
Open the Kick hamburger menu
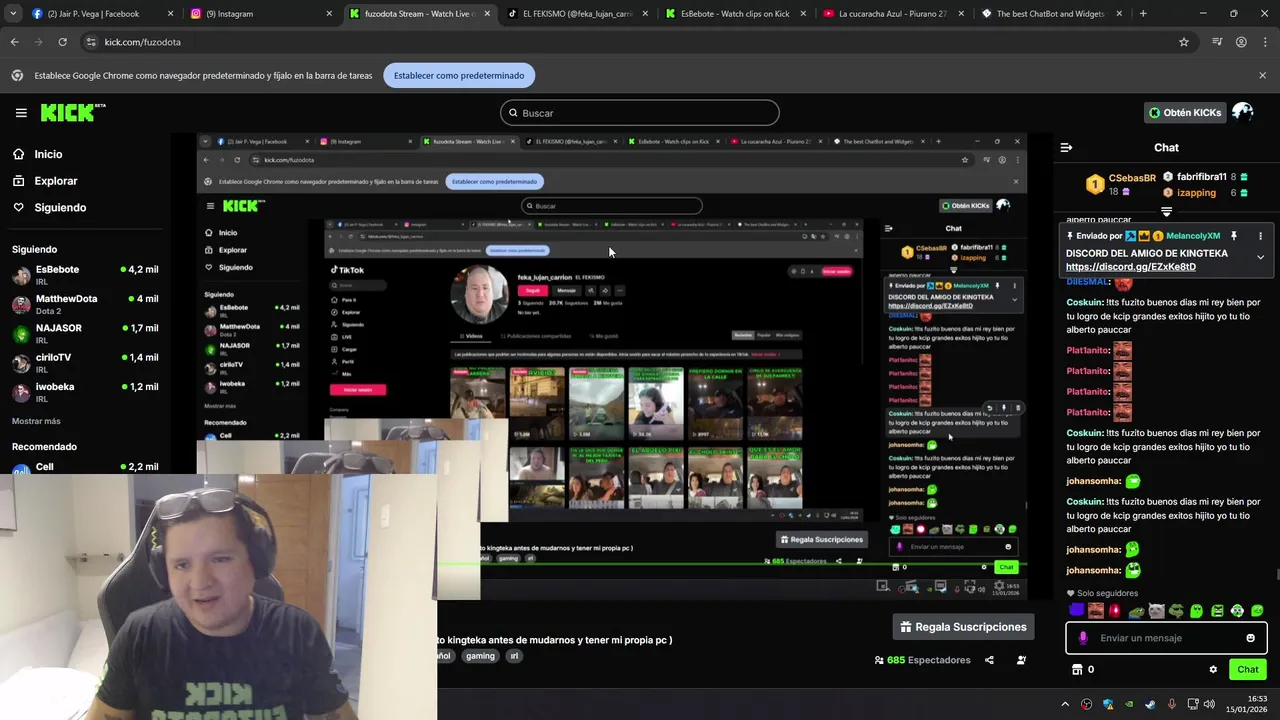click(21, 113)
